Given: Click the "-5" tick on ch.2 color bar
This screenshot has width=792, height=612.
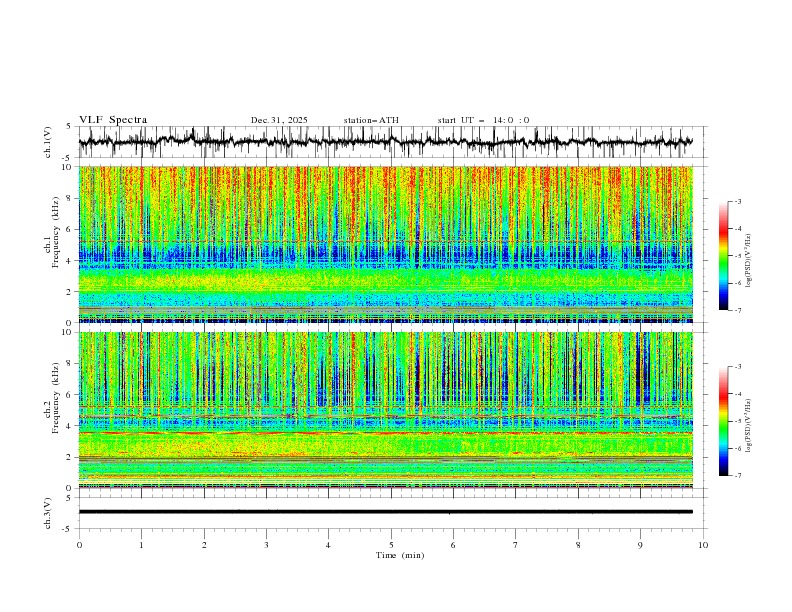Looking at the screenshot, I should tap(738, 421).
